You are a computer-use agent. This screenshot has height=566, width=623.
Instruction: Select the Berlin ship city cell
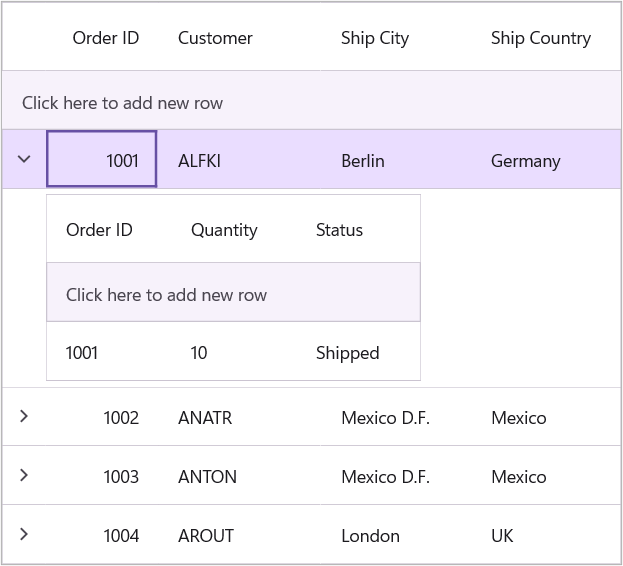(362, 161)
